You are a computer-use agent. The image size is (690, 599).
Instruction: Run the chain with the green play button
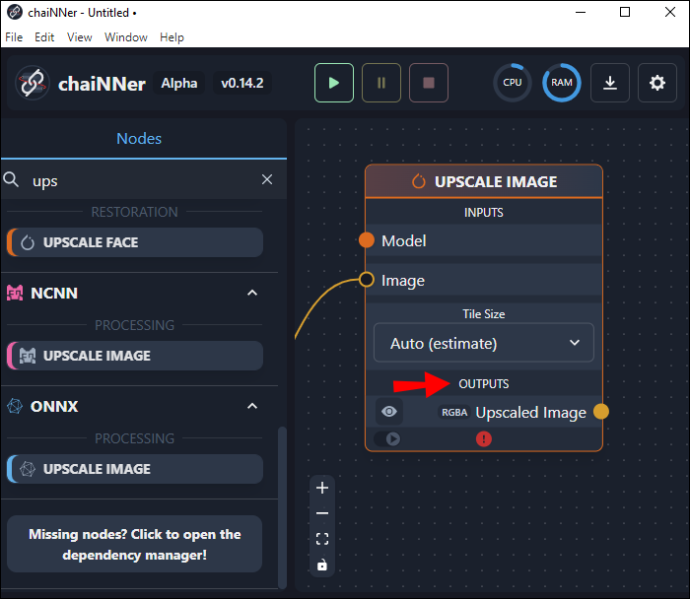tap(334, 83)
